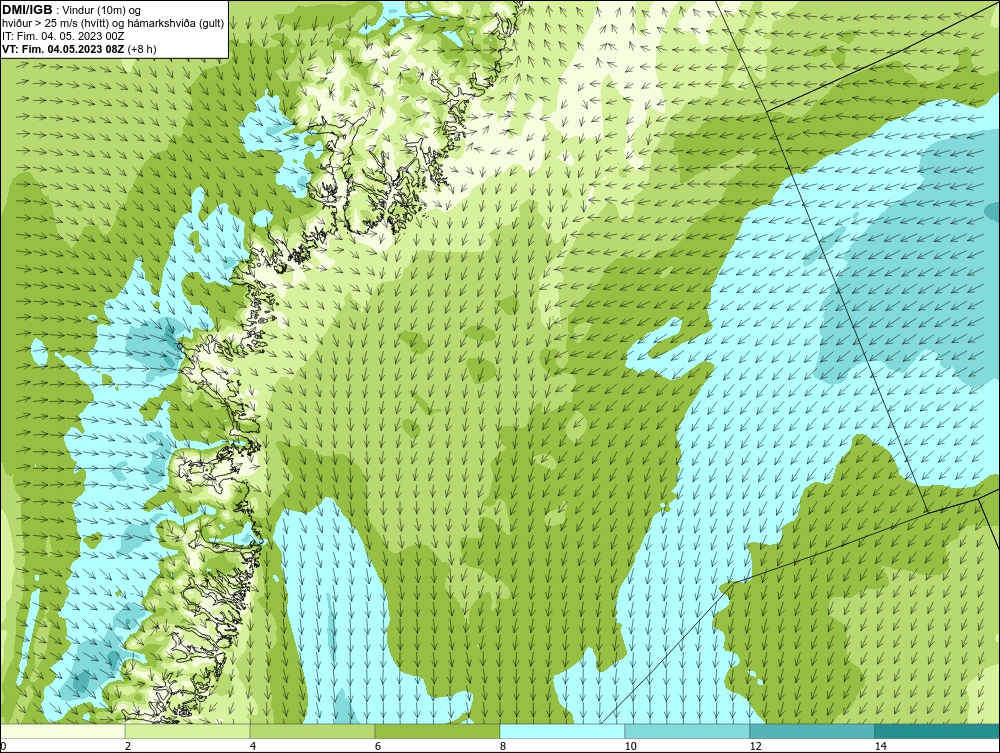Image resolution: width=1000 pixels, height=753 pixels.
Task: Click legend label 6
Action: click(378, 747)
